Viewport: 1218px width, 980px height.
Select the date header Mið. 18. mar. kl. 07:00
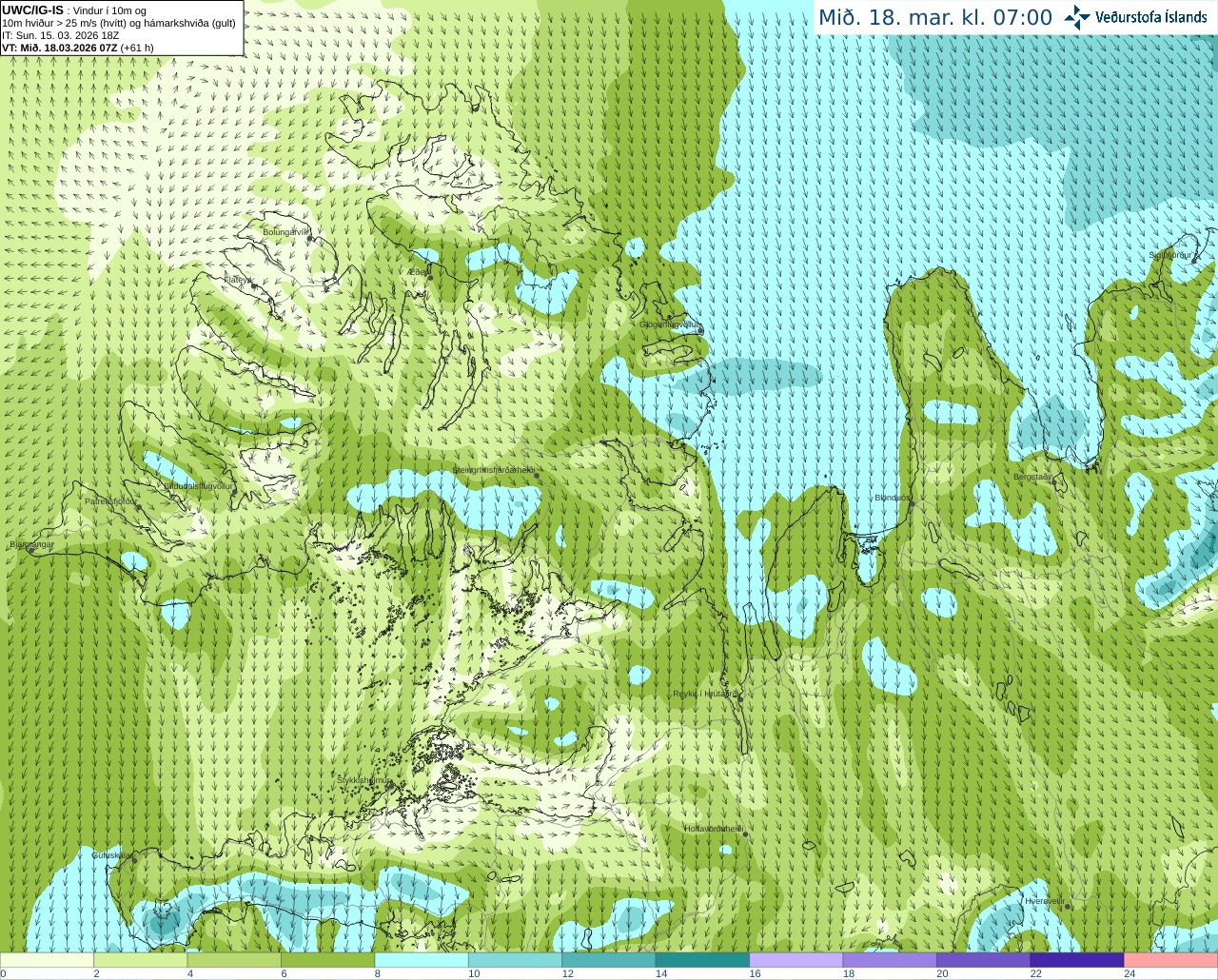(935, 18)
